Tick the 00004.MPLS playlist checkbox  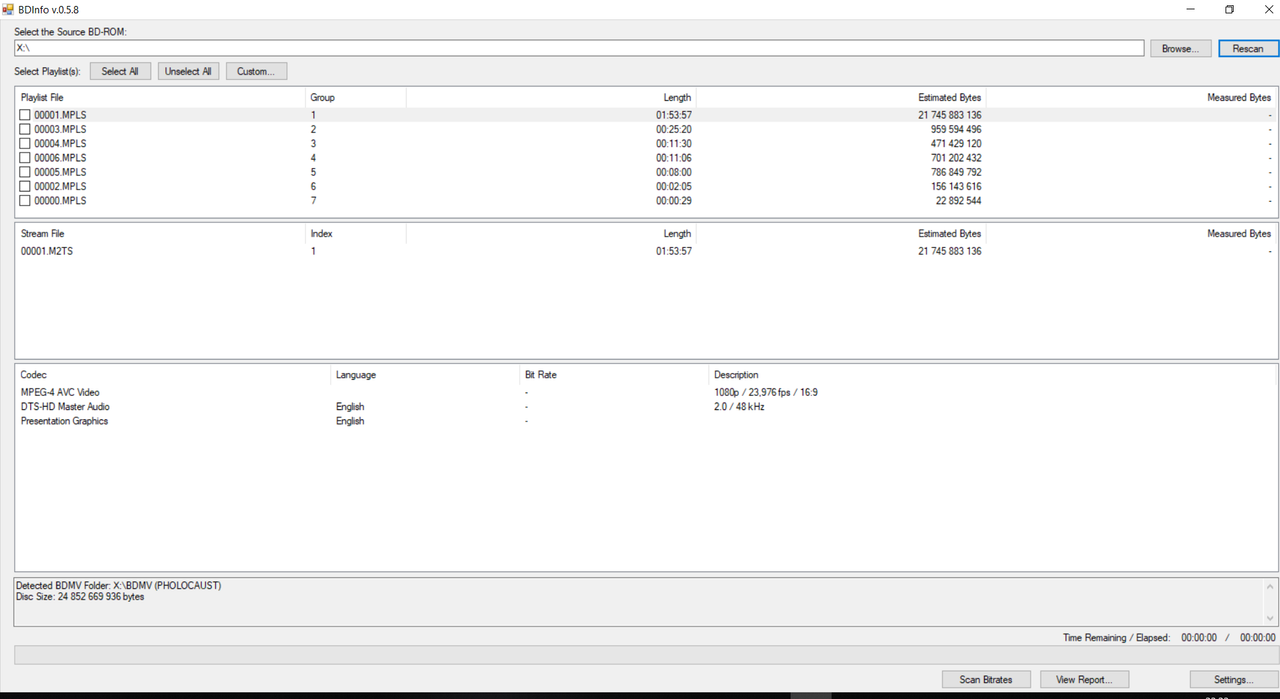[x=25, y=143]
